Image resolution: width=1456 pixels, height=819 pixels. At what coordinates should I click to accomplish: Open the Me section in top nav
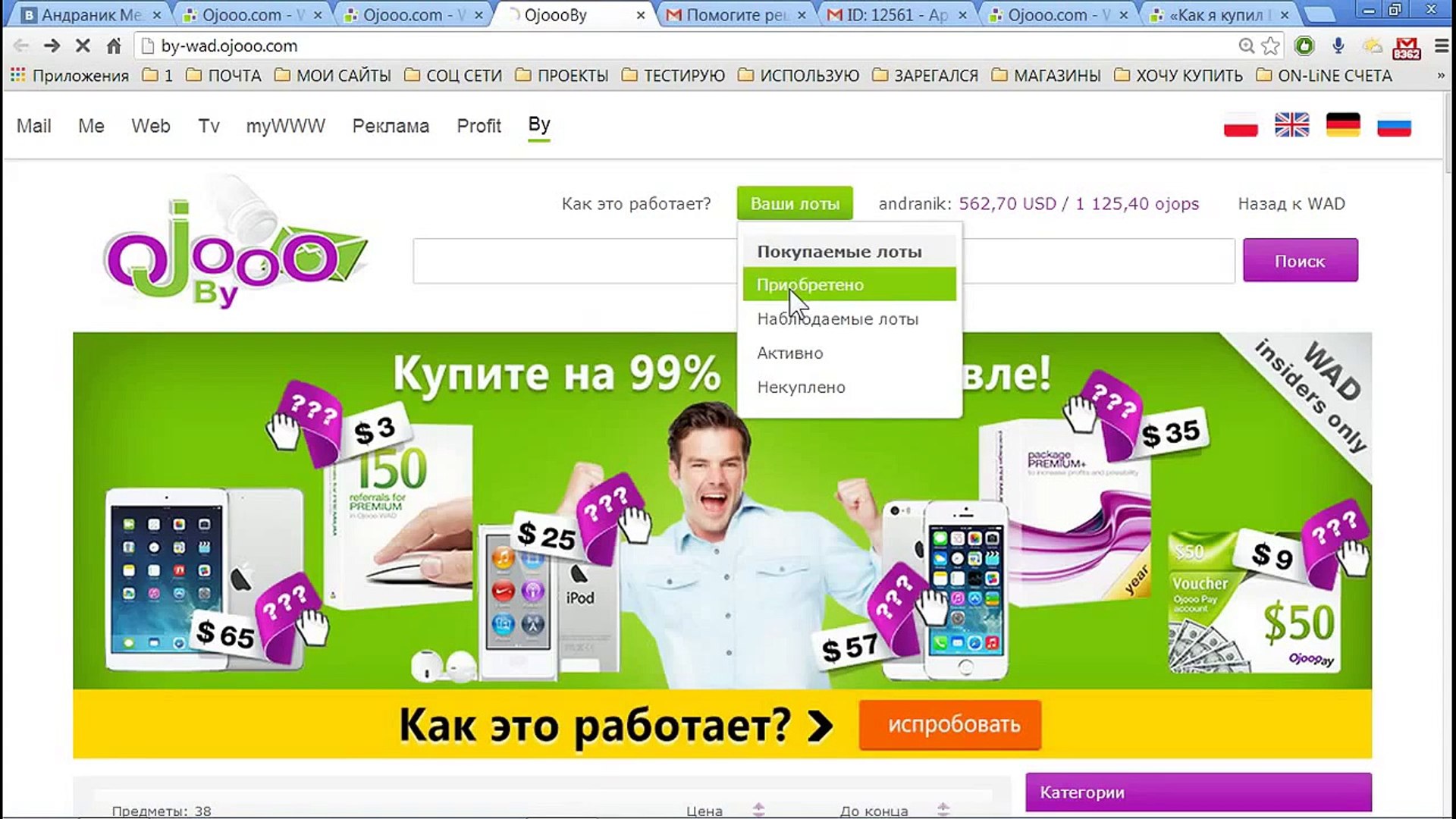pyautogui.click(x=91, y=126)
